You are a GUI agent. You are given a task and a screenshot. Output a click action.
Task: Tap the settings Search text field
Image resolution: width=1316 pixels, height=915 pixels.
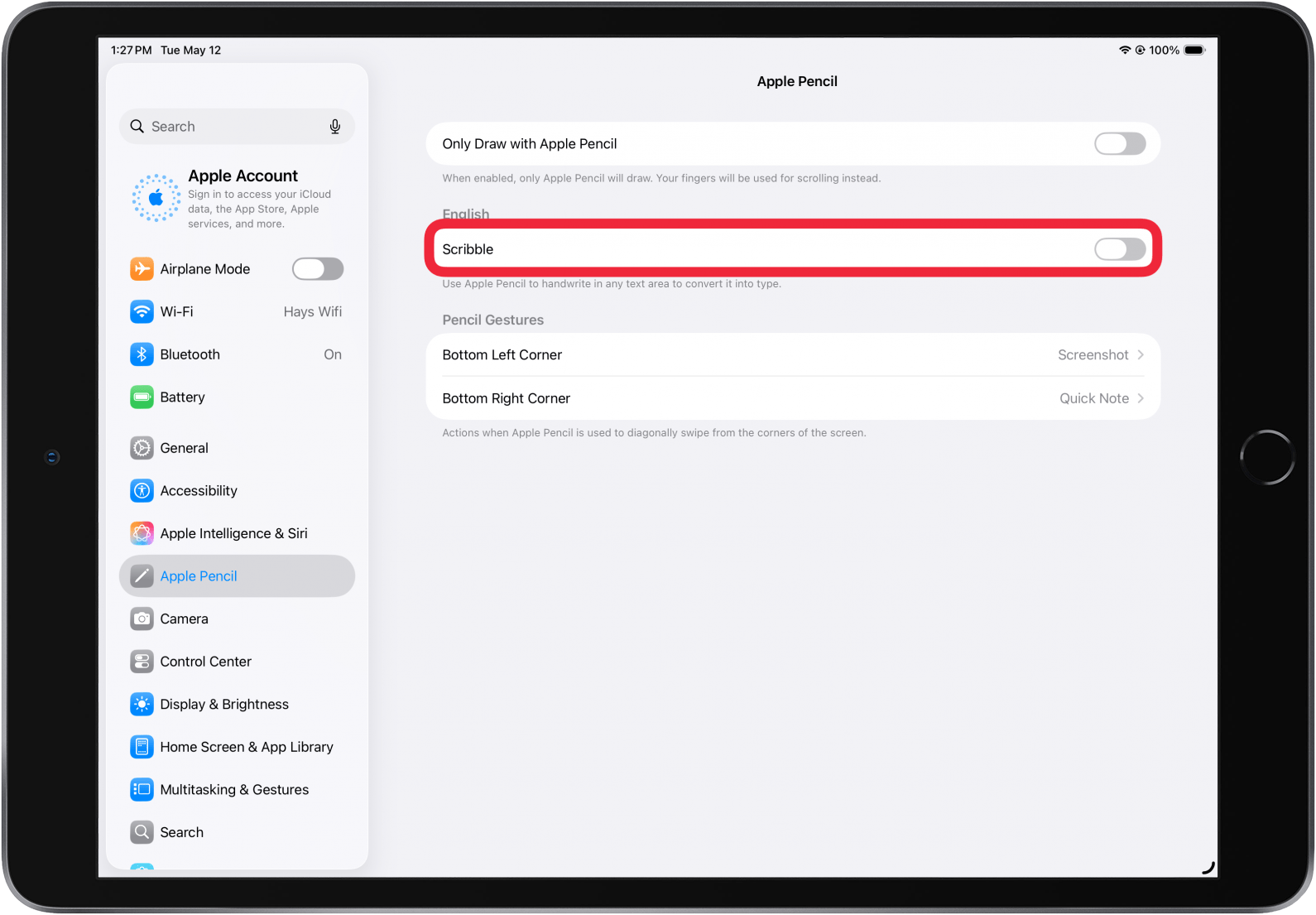237,127
